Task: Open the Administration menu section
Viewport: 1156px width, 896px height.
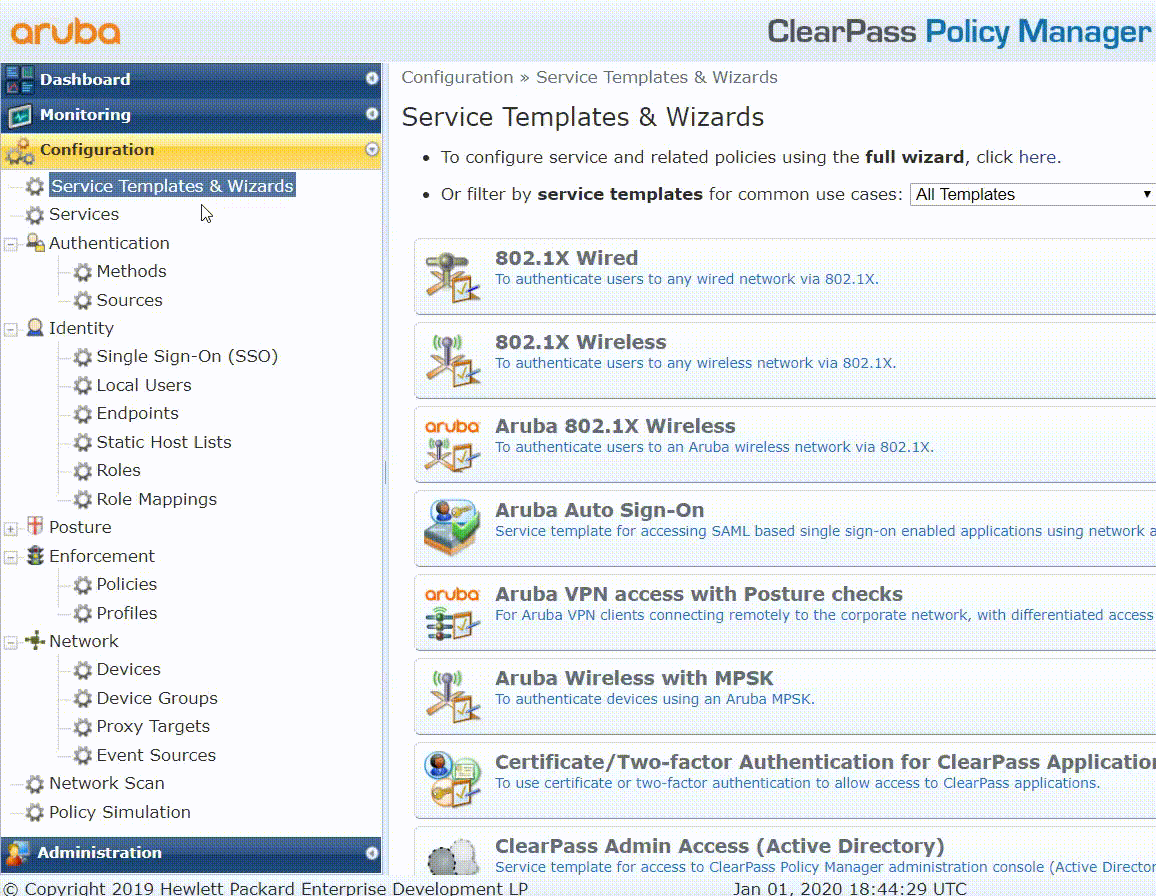Action: 191,853
